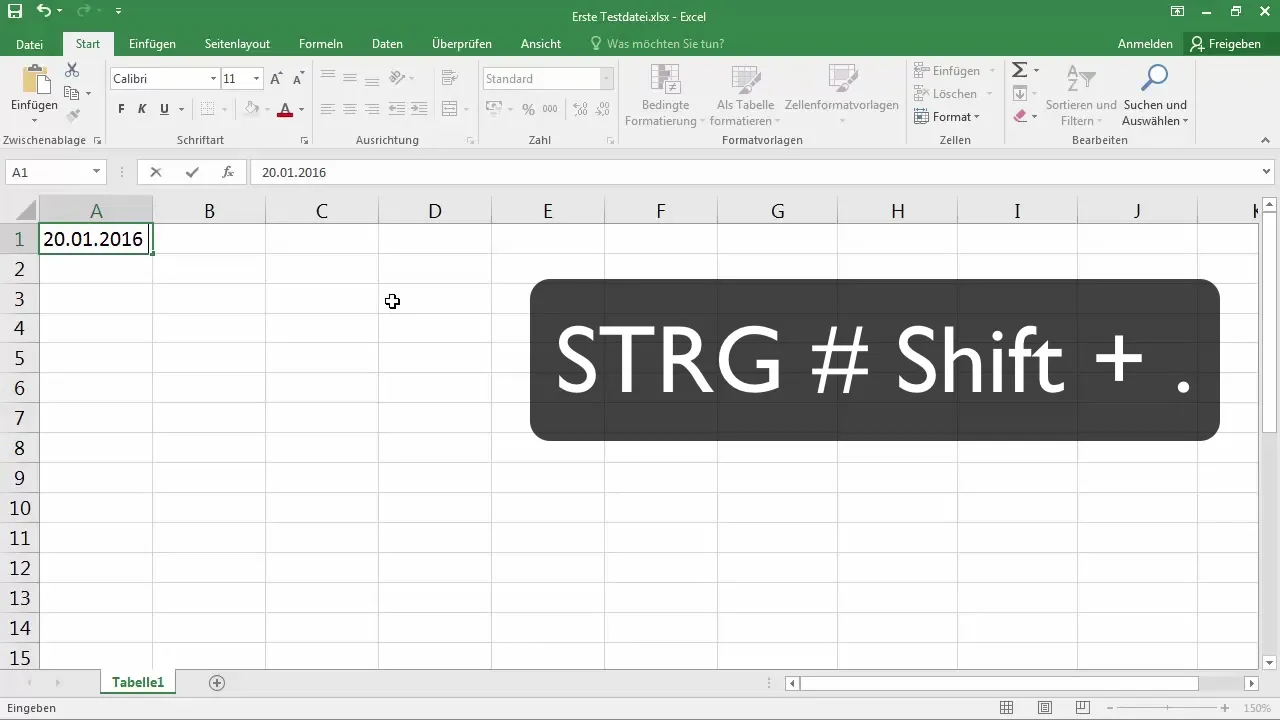Select the Cut scissors icon
1280x720 pixels.
tap(72, 70)
